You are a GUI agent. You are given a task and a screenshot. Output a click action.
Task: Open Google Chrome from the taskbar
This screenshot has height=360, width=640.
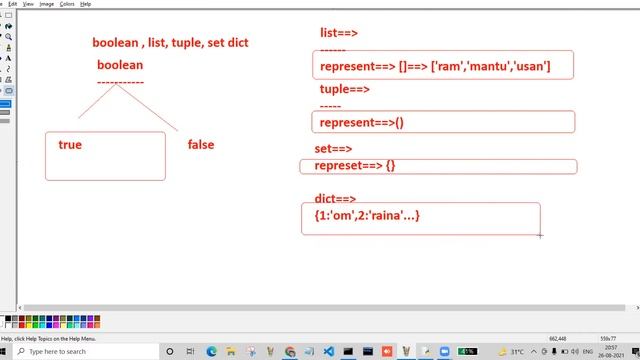pyautogui.click(x=290, y=351)
